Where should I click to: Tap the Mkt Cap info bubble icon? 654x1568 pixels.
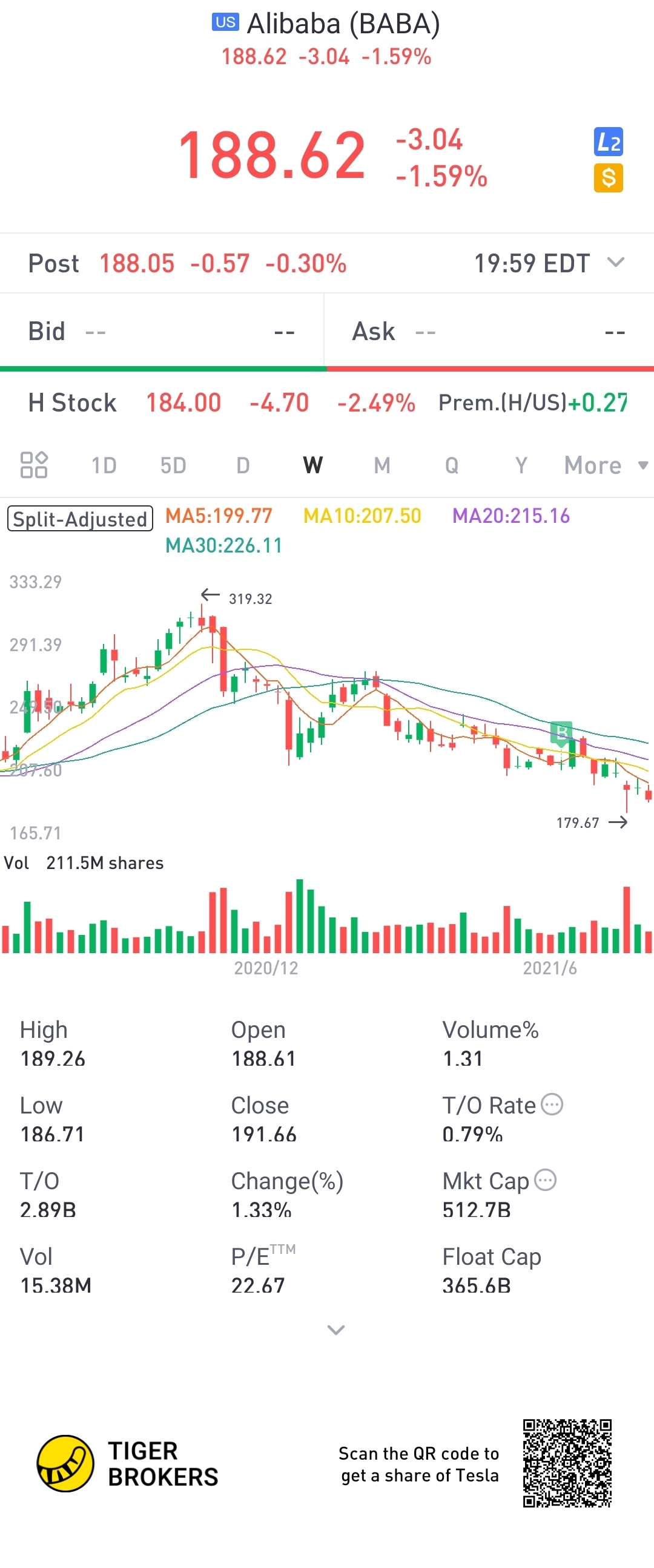click(545, 1179)
